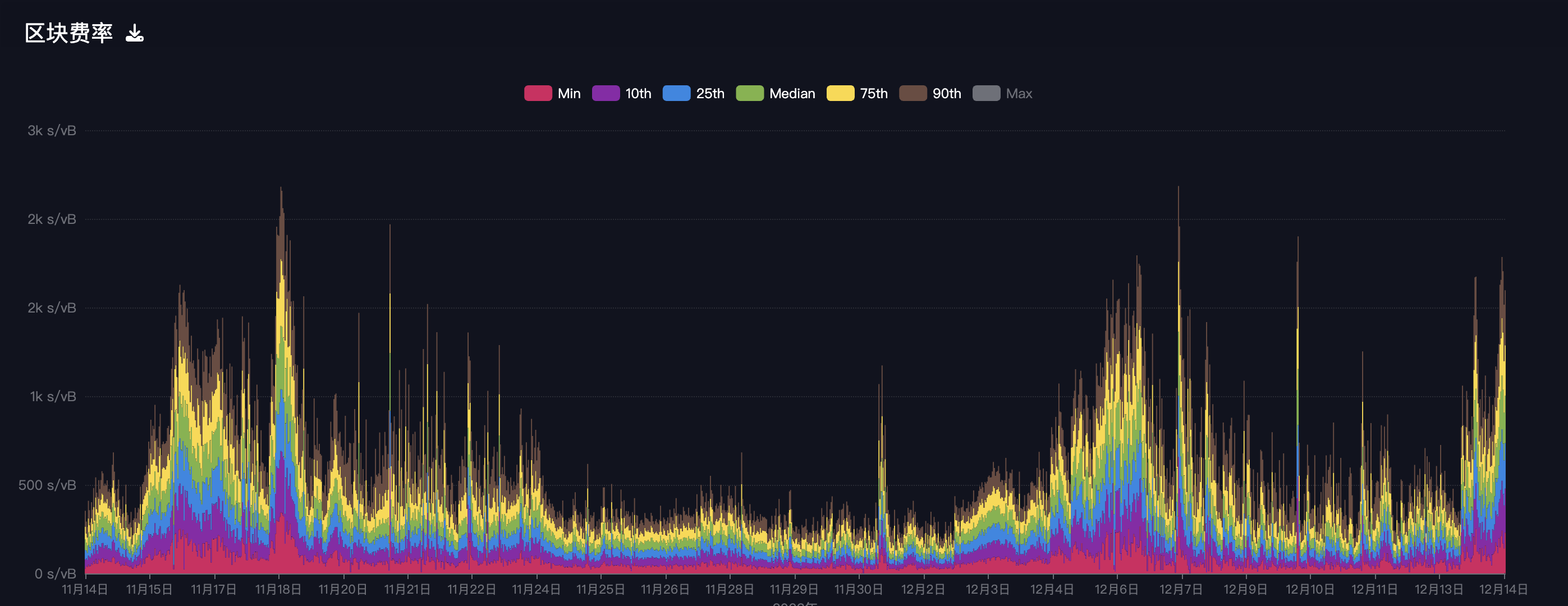This screenshot has height=606, width=1568.
Task: Click the brown 90th color swatch
Action: click(913, 94)
